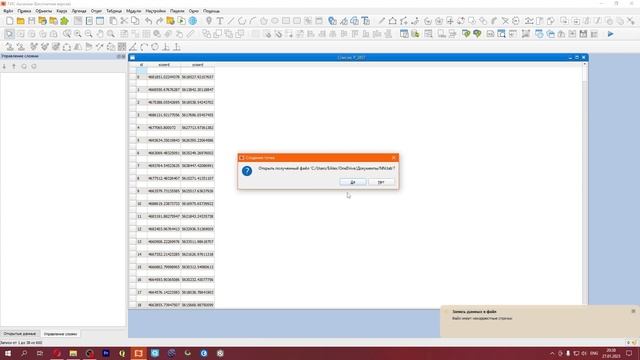Click the green puzzle piece modules icon
The width and height of the screenshot is (640, 360).
[x=64, y=21]
